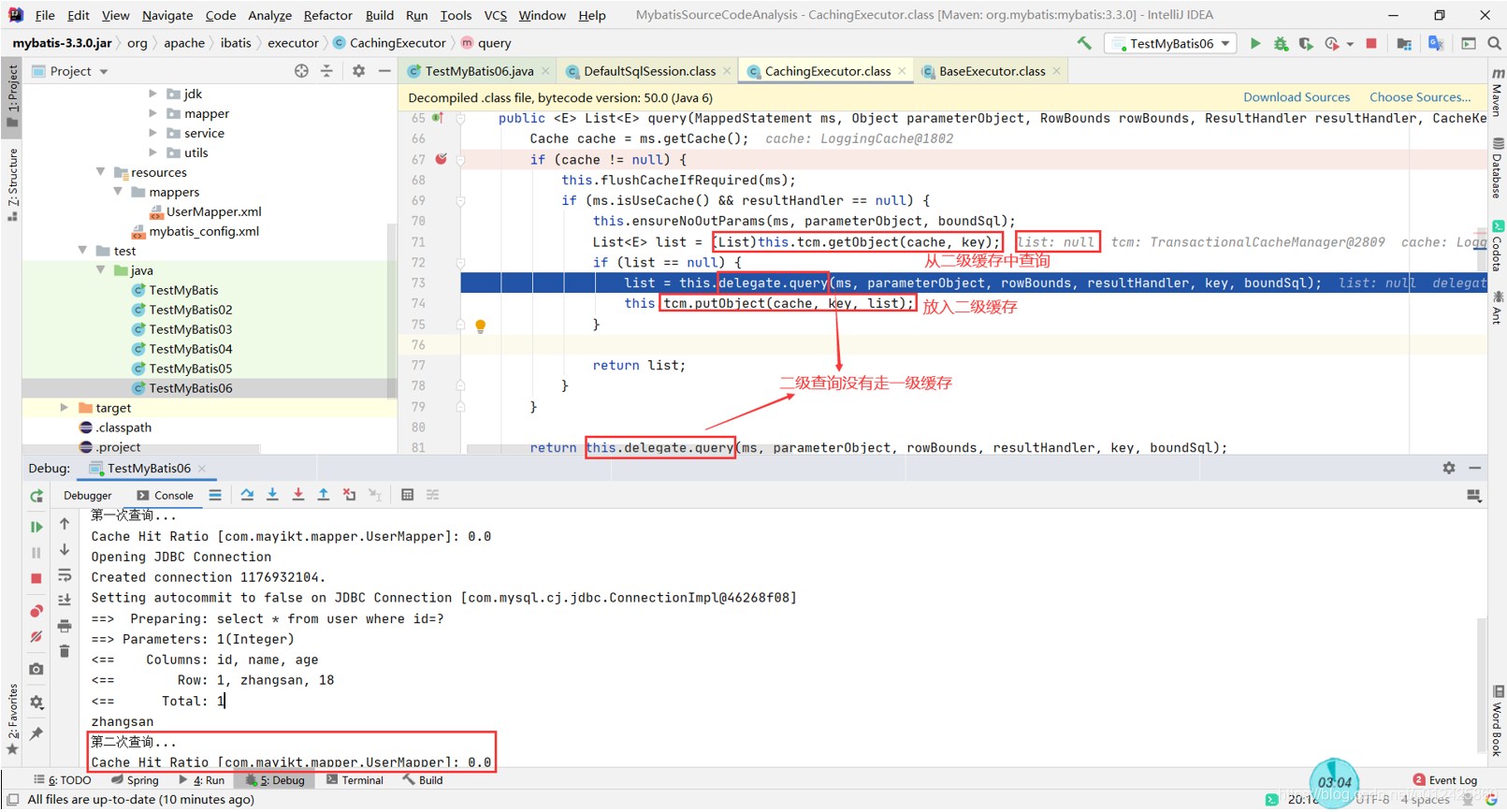Click the Debug bug icon in the top toolbar
Screen dimensions: 1507x812
point(1281,43)
